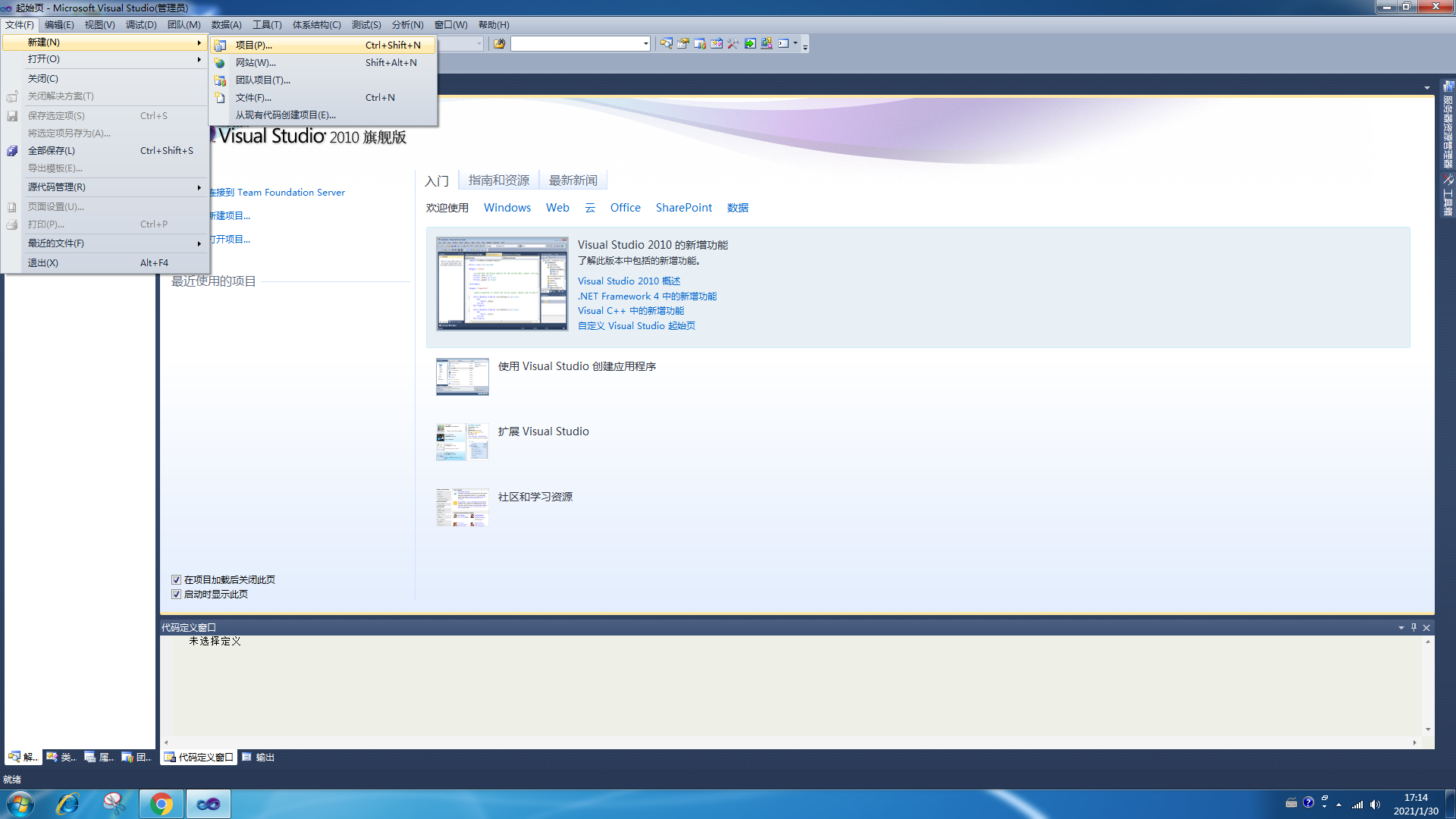The image size is (1456, 819).
Task: Toggle 启动时显示此页 checkbox
Action: click(176, 594)
